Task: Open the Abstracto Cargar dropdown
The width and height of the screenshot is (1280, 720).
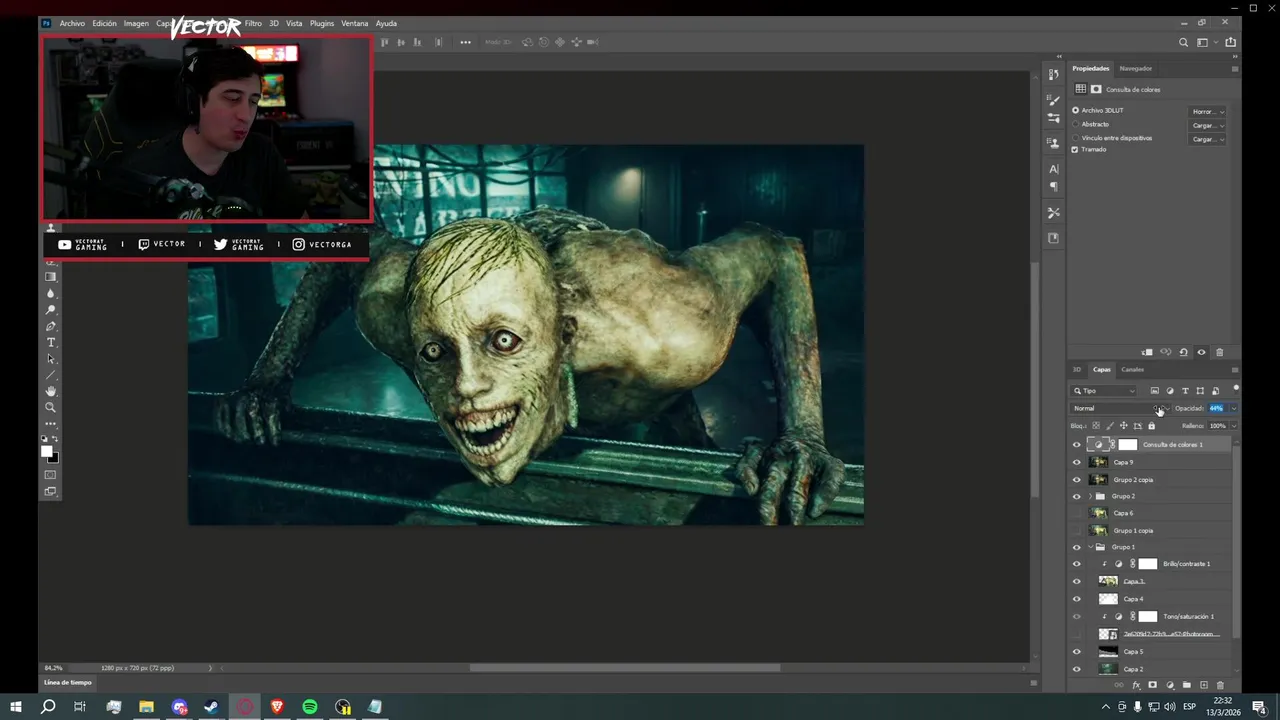Action: (x=1208, y=125)
